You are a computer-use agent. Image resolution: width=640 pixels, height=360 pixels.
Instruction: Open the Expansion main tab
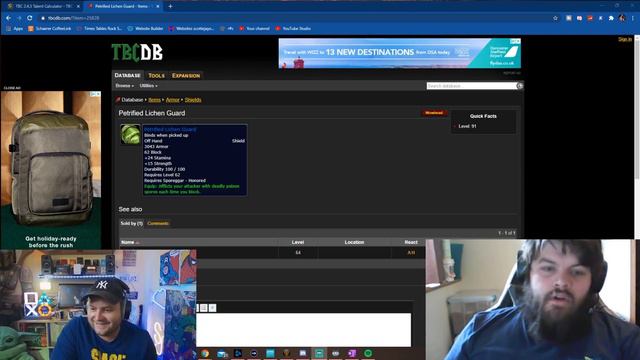click(x=186, y=76)
